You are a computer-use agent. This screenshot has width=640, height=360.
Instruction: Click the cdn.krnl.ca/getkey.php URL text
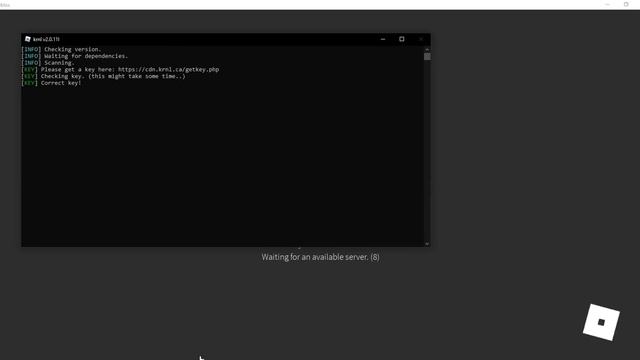[169, 69]
